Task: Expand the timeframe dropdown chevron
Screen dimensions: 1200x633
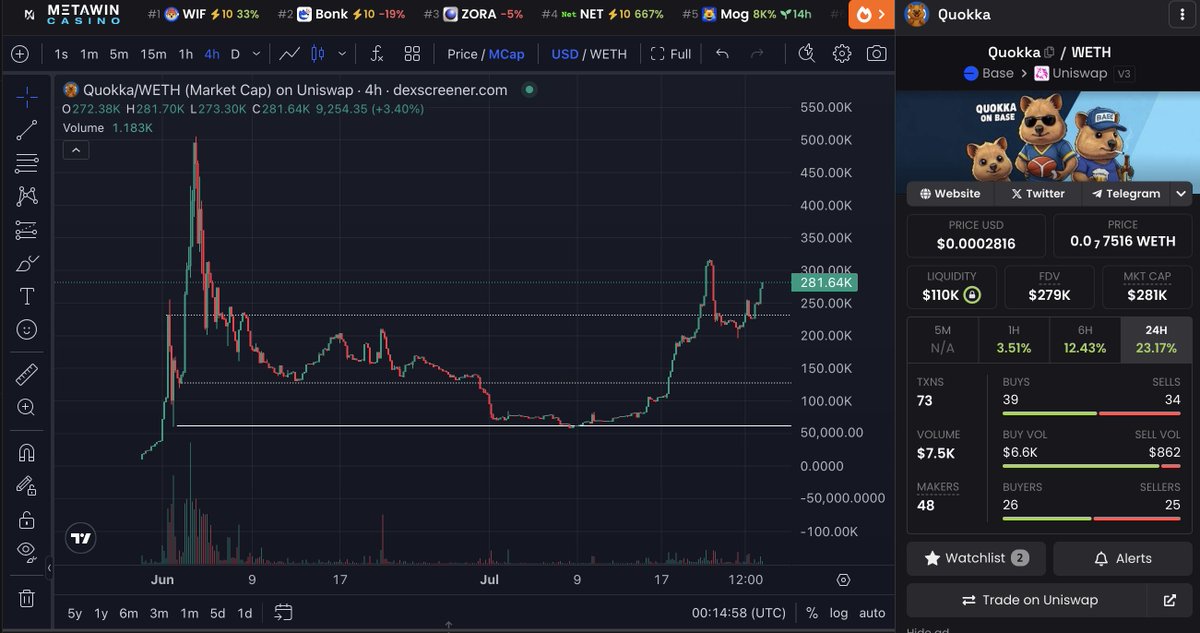Action: [258, 54]
